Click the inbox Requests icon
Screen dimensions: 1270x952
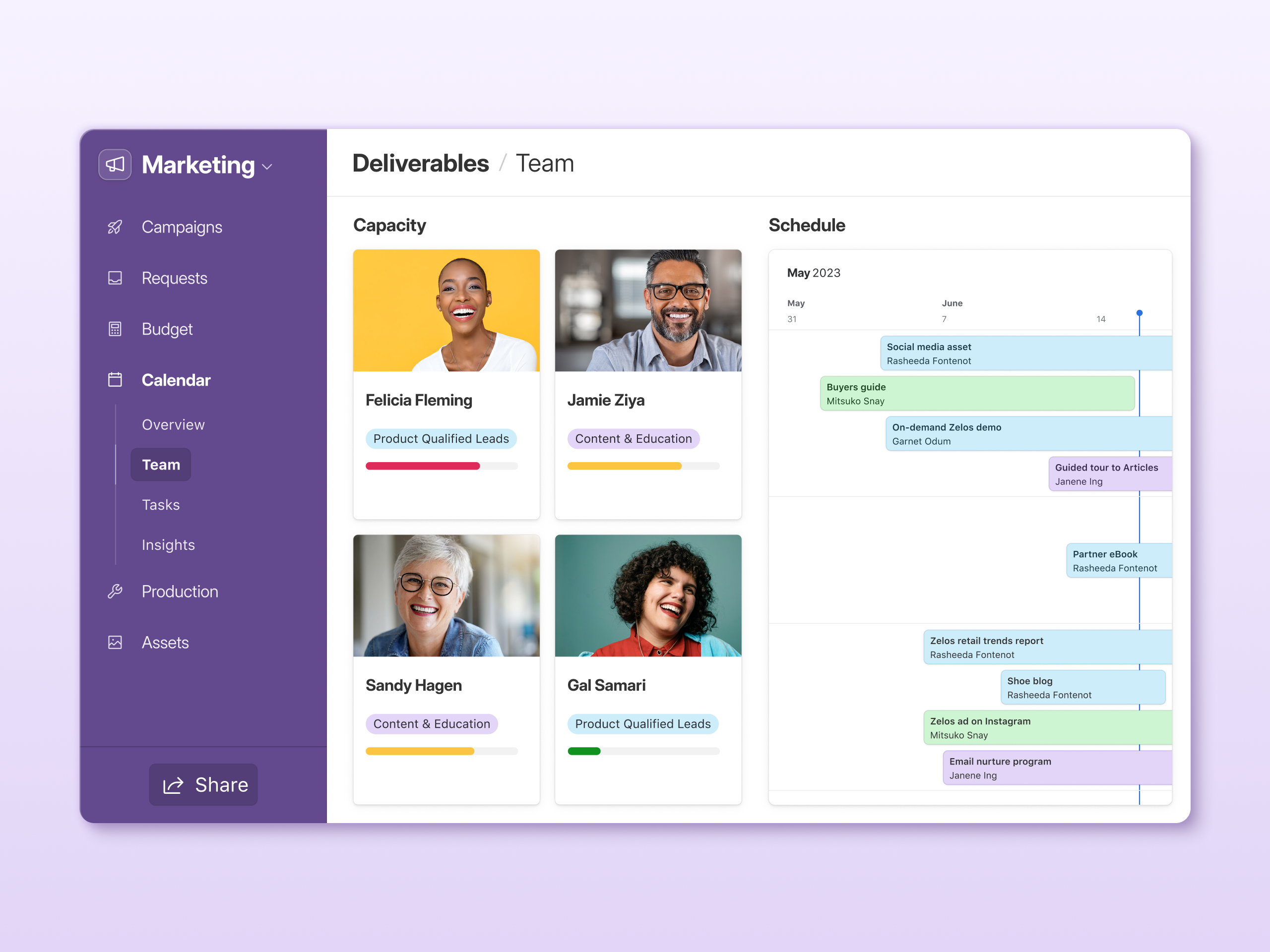(x=115, y=278)
